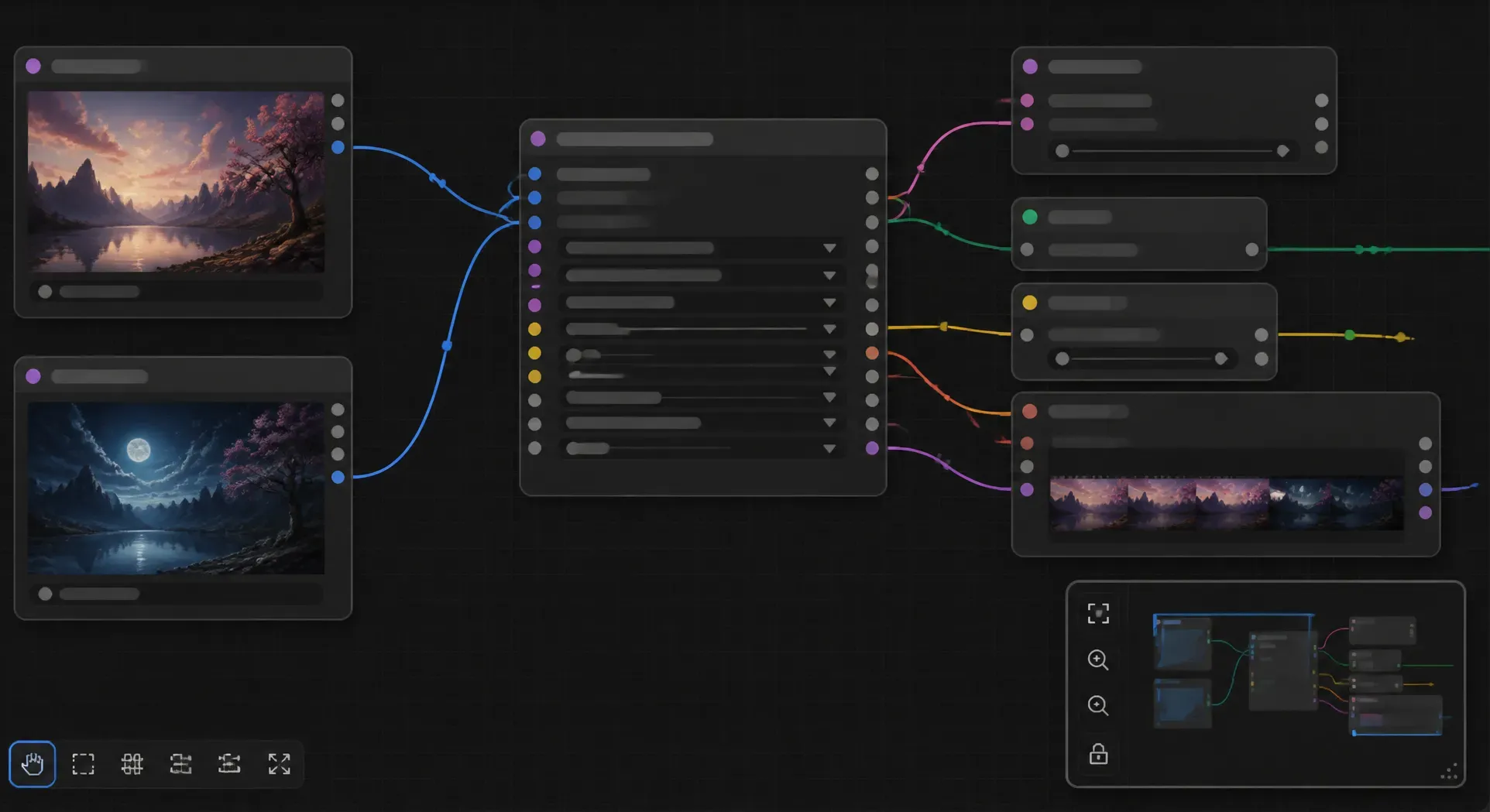Click the fit-to-view frame icon in the minimap panel
1490x812 pixels.
pyautogui.click(x=1098, y=614)
